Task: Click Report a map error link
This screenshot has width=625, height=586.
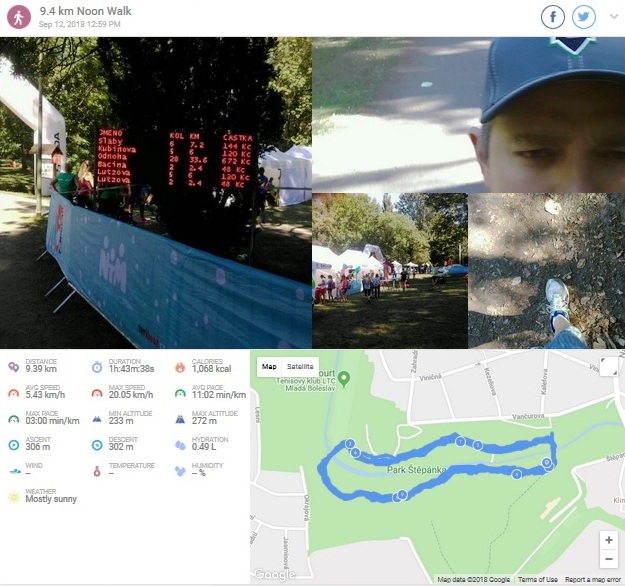Action: pos(593,580)
